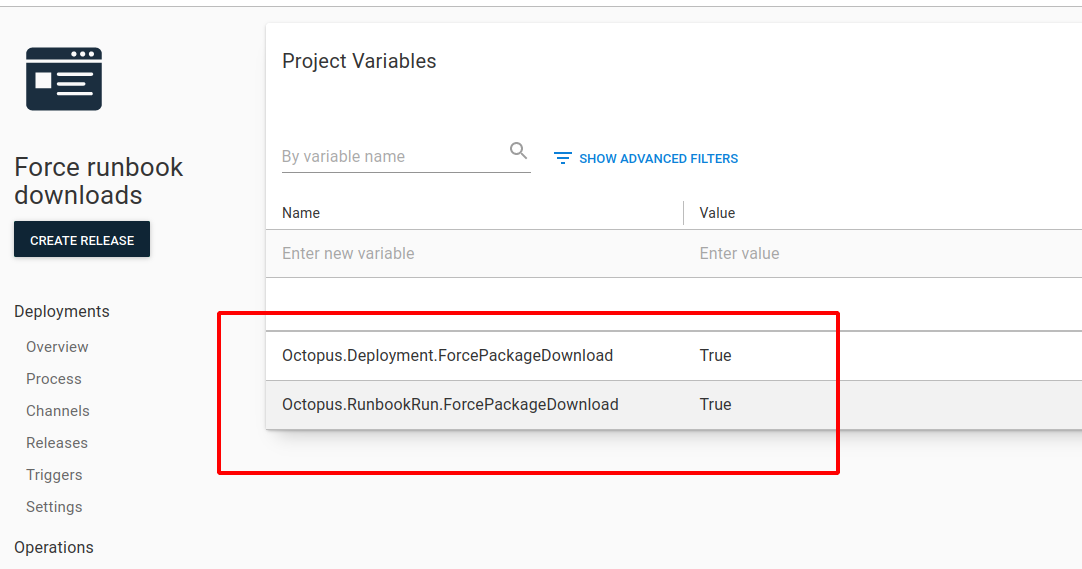Select the Operations section heading
Viewport: 1082px width, 569px height.
[x=54, y=548]
